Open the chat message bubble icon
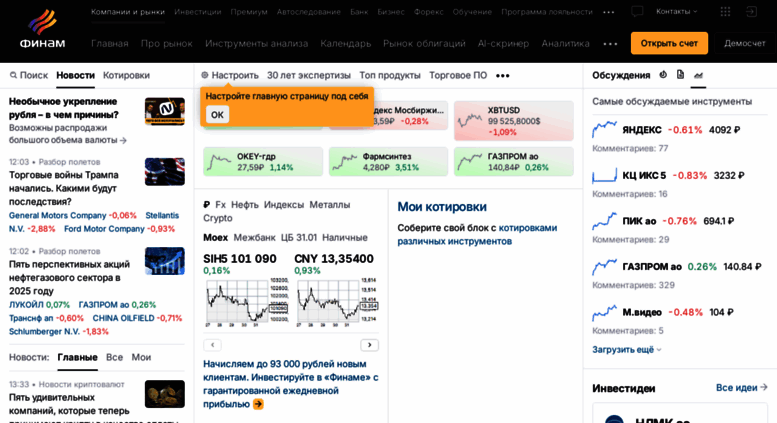 pos(637,11)
